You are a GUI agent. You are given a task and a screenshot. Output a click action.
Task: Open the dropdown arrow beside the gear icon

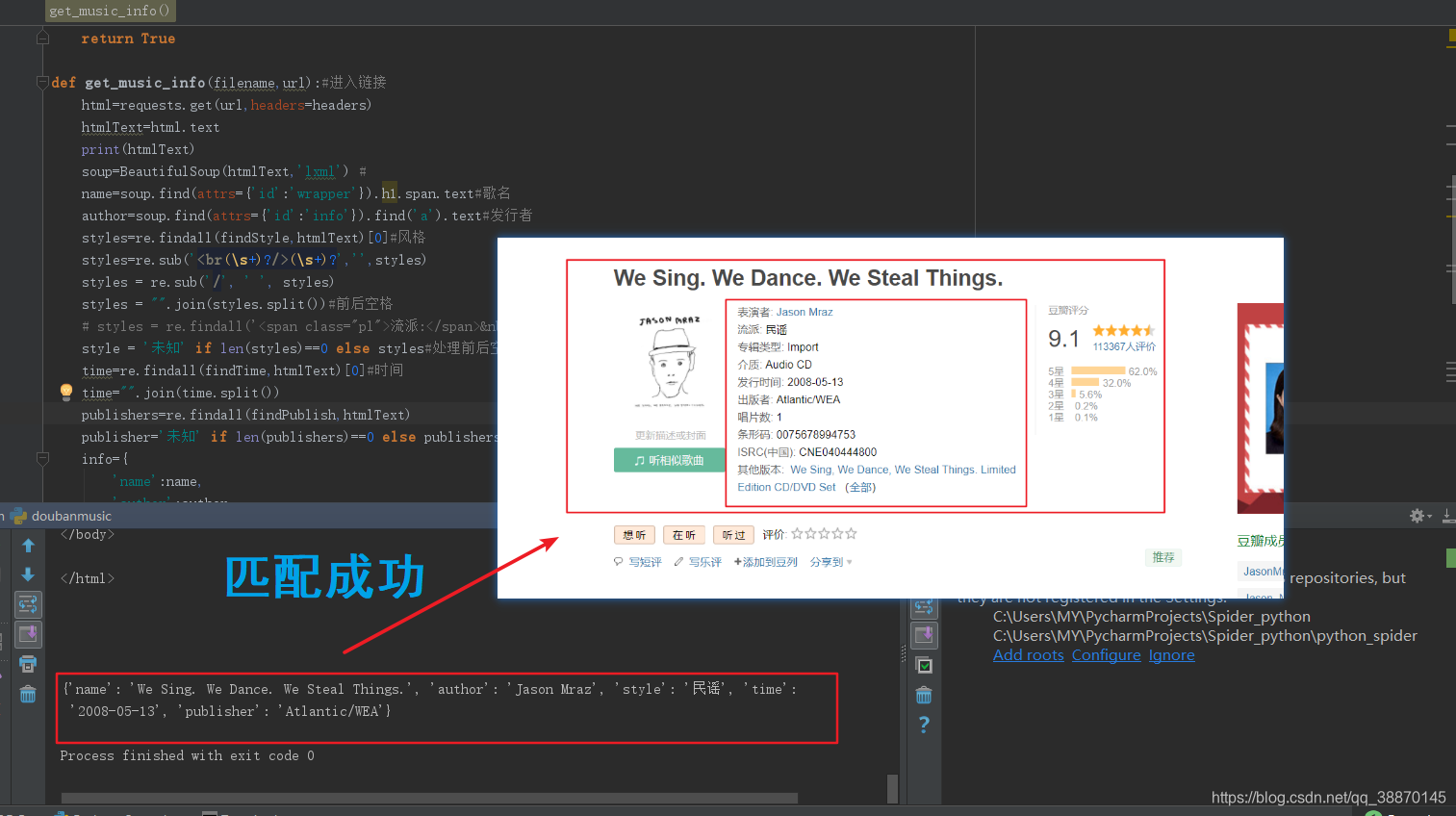[x=1429, y=517]
